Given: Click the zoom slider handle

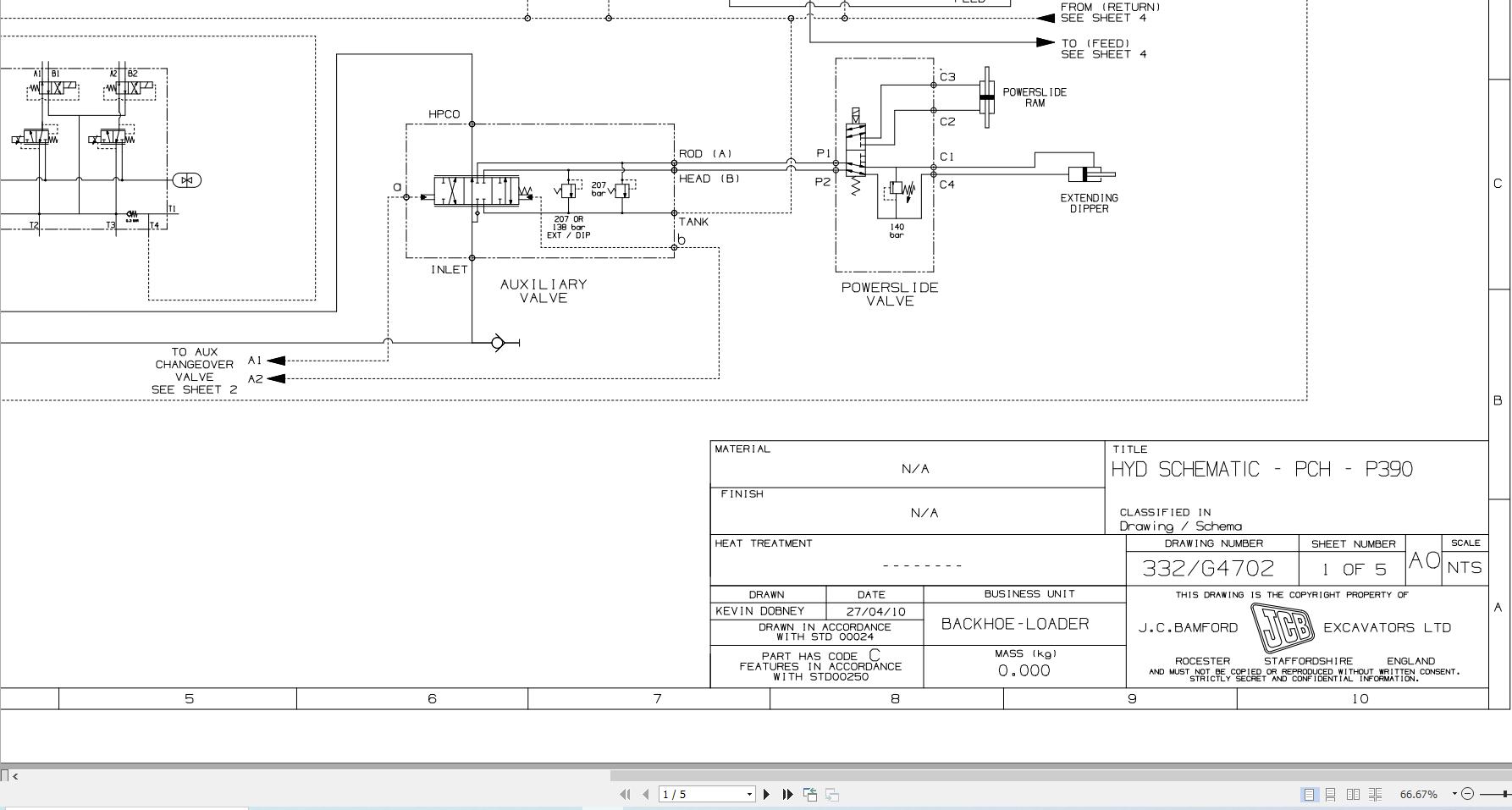Looking at the screenshot, I should [1506, 794].
